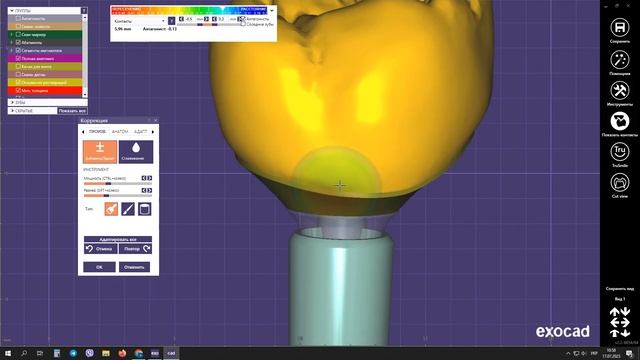Screen dimensions: 640x360
Task: Open Firefox from the taskbar
Action: pos(122,353)
